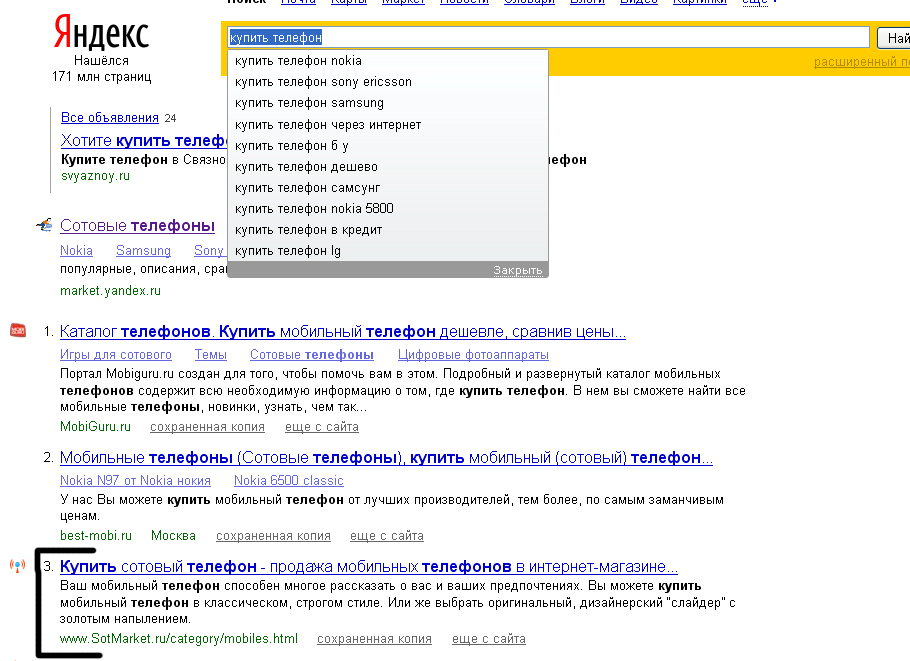Open the расширенный поиск link
This screenshot has height=661, width=910.
click(x=862, y=62)
